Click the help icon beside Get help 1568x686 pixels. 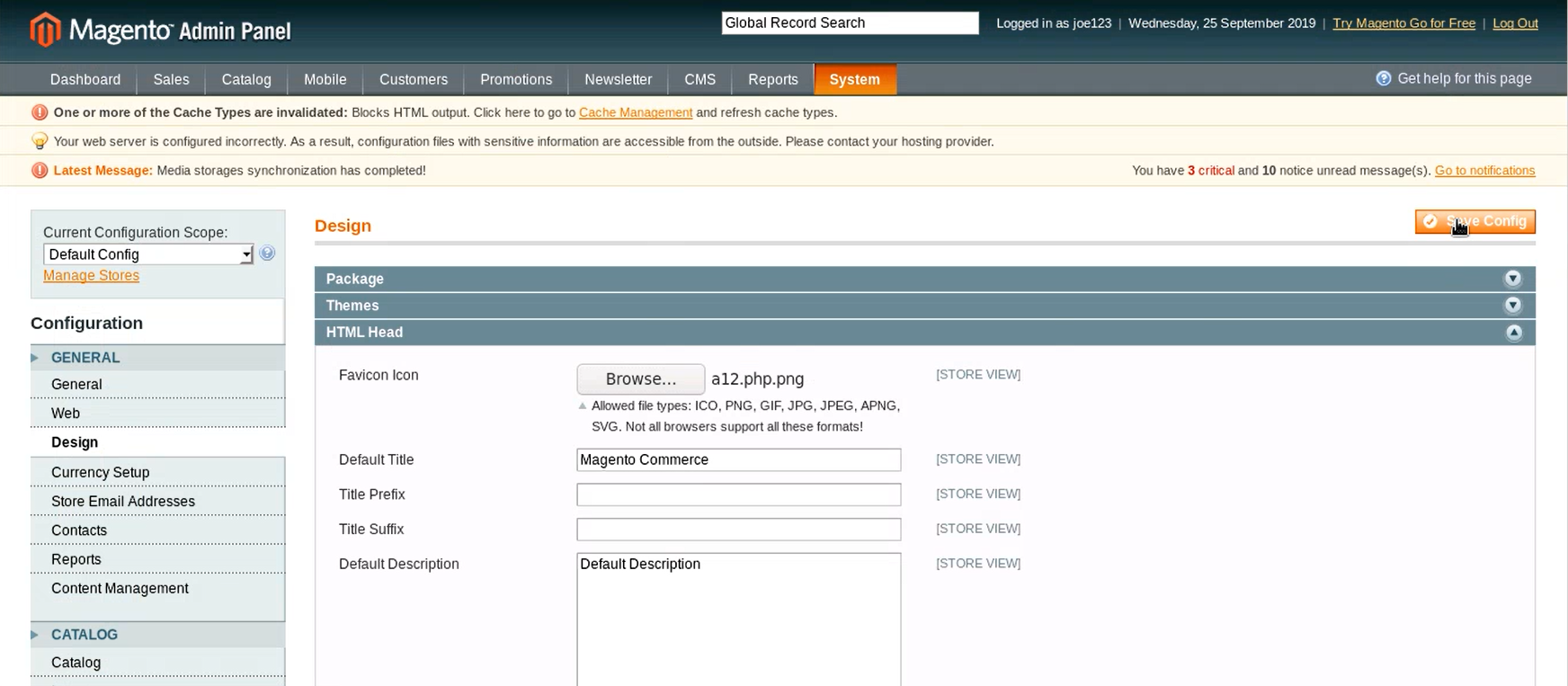click(x=1384, y=78)
